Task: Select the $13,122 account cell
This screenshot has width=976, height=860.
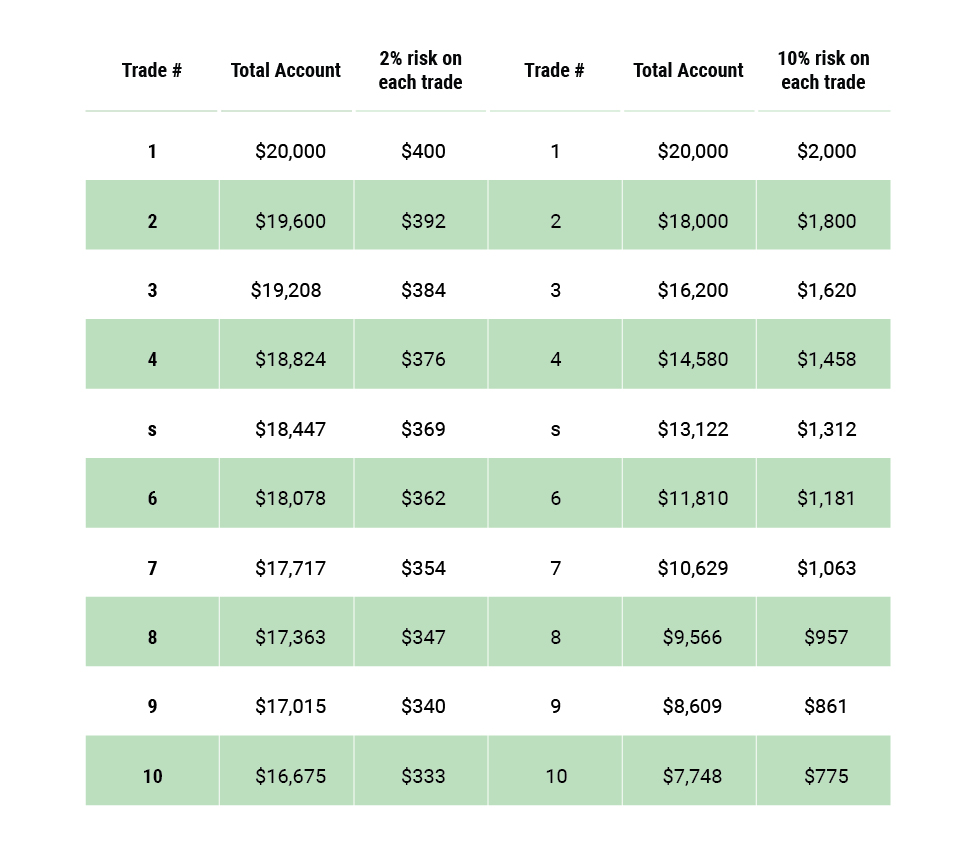Action: point(693,429)
